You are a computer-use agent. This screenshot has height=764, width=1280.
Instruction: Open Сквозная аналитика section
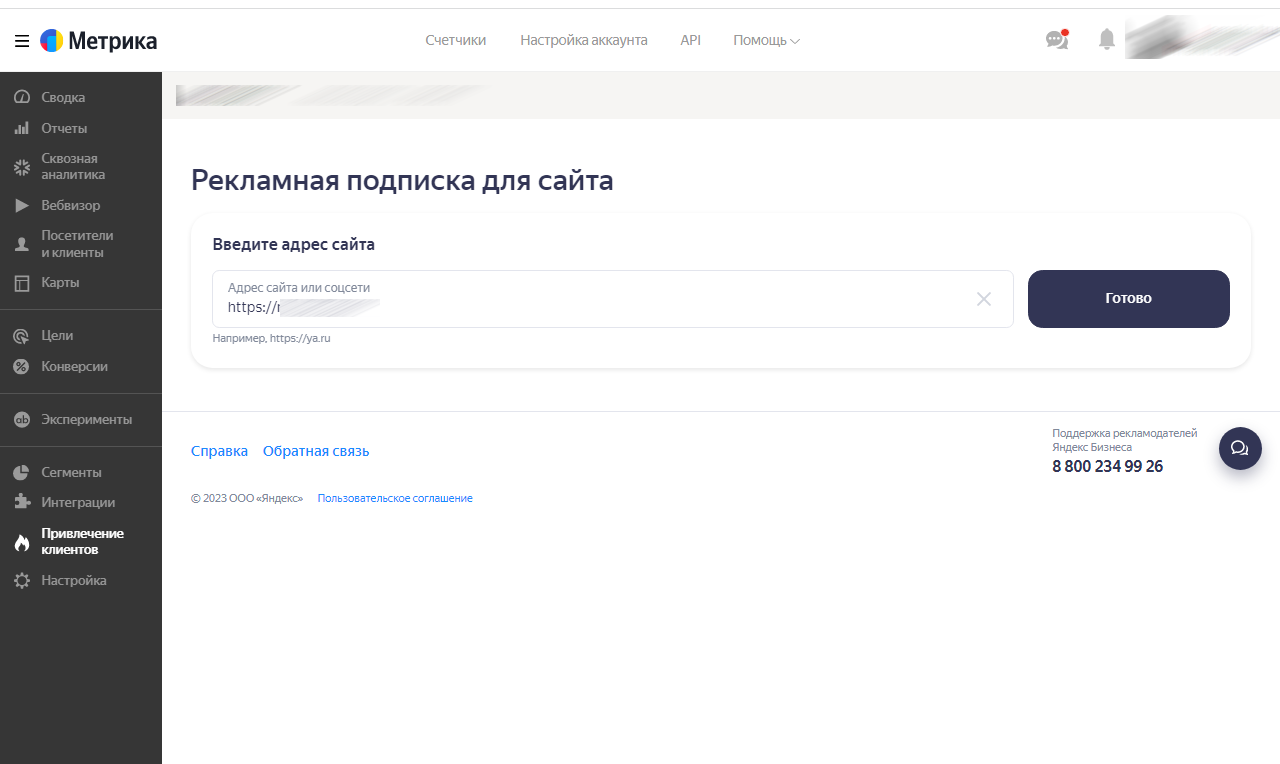coord(72,166)
